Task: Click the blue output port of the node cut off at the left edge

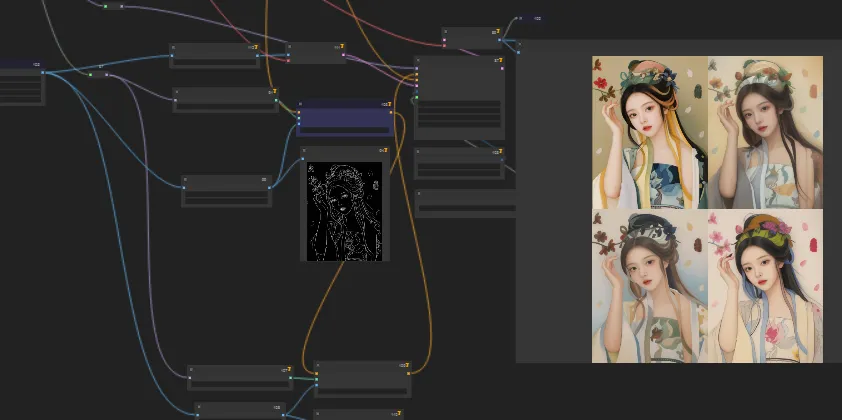Action: (x=42, y=73)
